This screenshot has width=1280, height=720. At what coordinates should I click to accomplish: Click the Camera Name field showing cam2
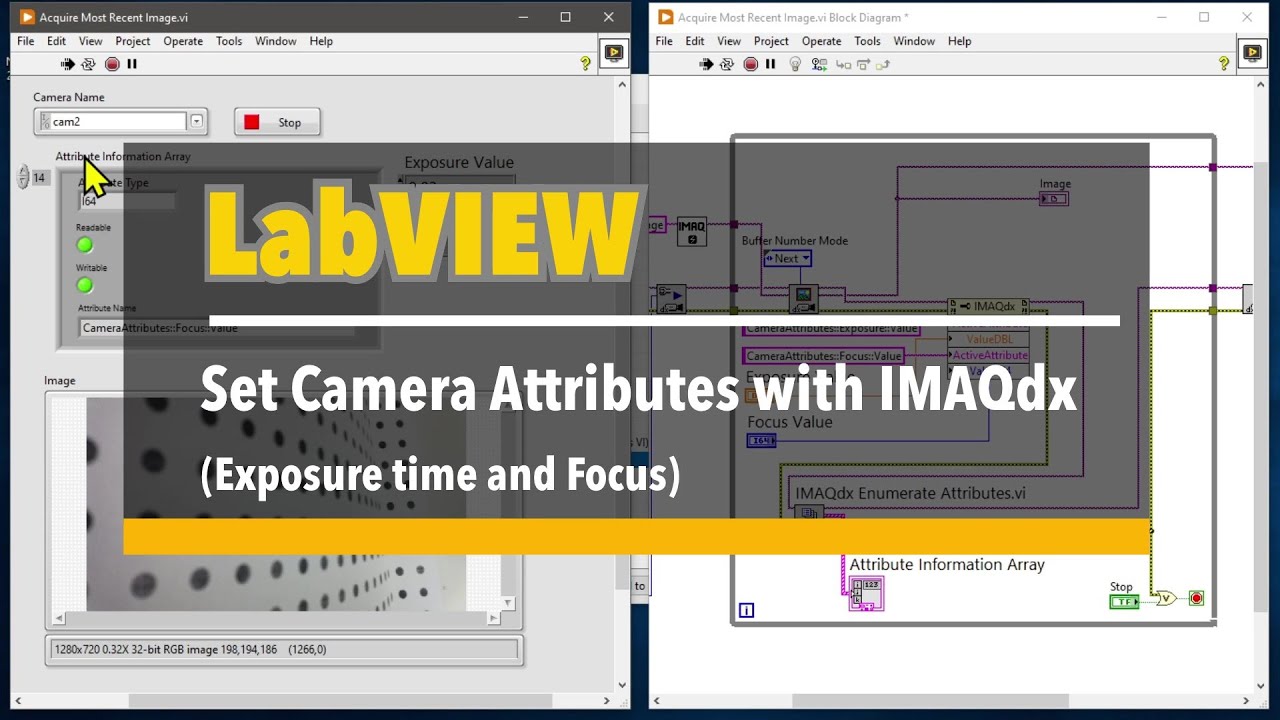pyautogui.click(x=118, y=122)
